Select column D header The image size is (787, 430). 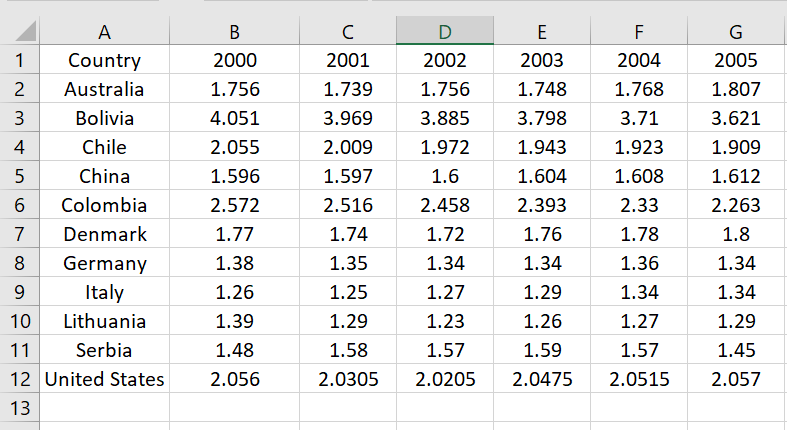click(x=445, y=32)
